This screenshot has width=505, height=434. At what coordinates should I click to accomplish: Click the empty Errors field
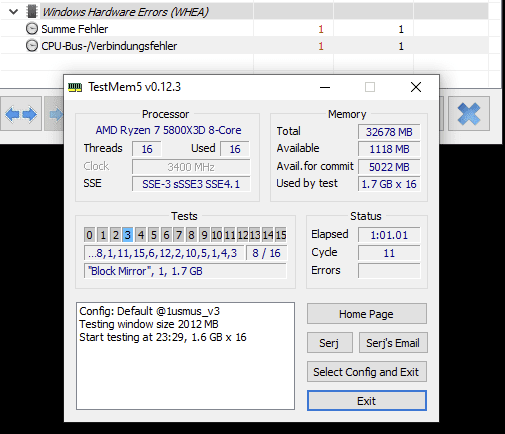click(x=389, y=271)
